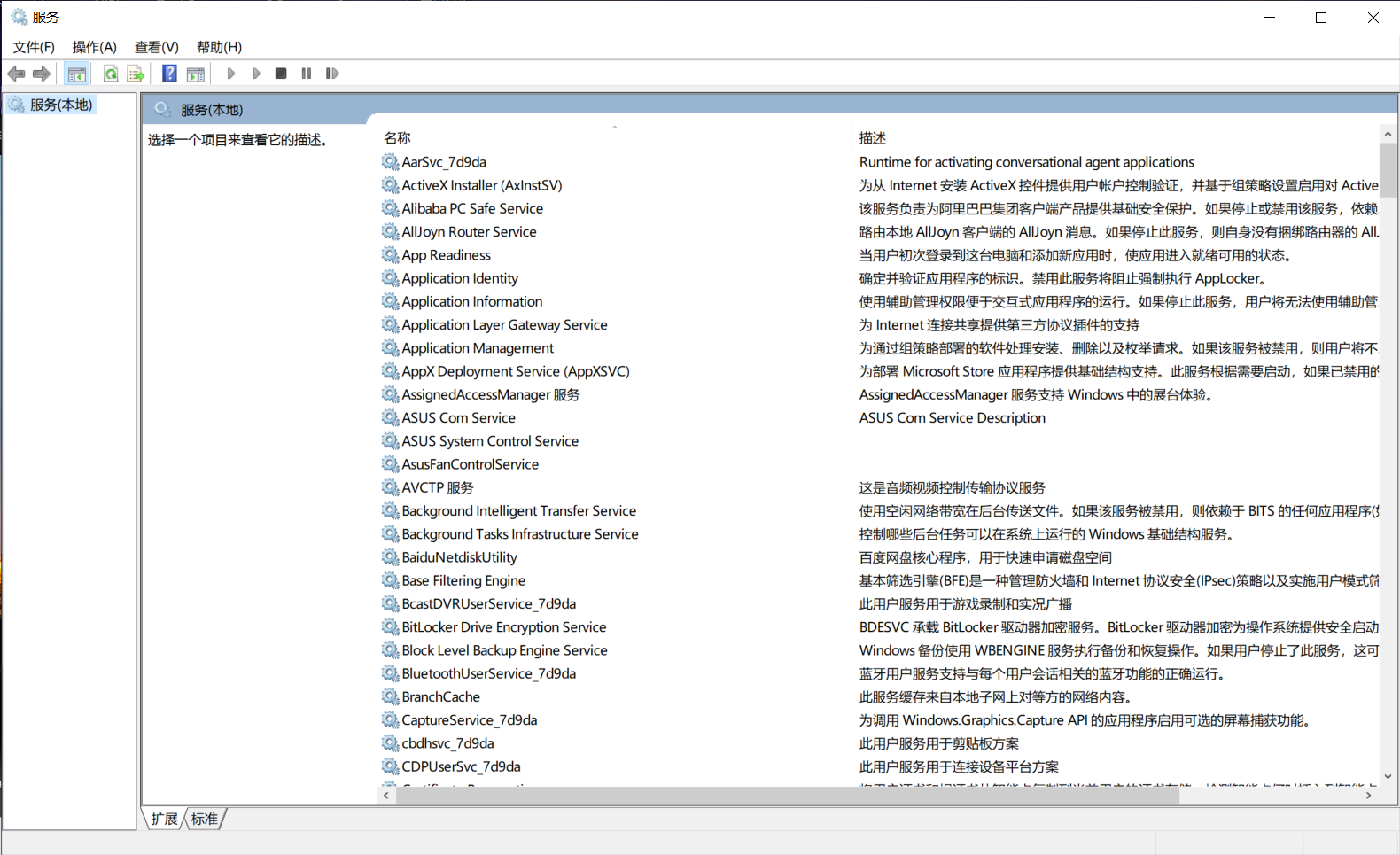Screen dimensions: 1400x855
Task: Click the gear icon beside BranchCache
Action: click(x=390, y=696)
